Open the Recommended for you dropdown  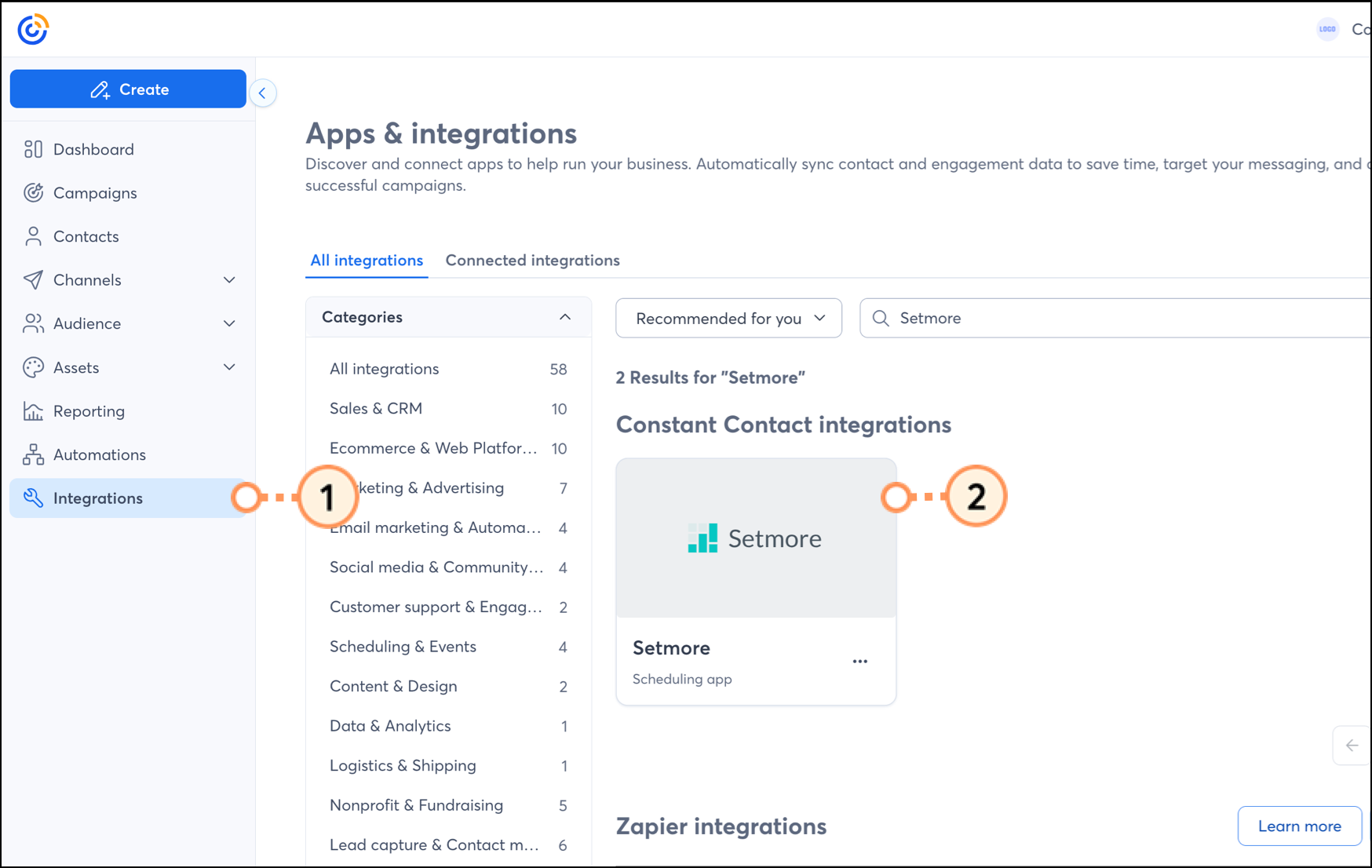coord(728,319)
